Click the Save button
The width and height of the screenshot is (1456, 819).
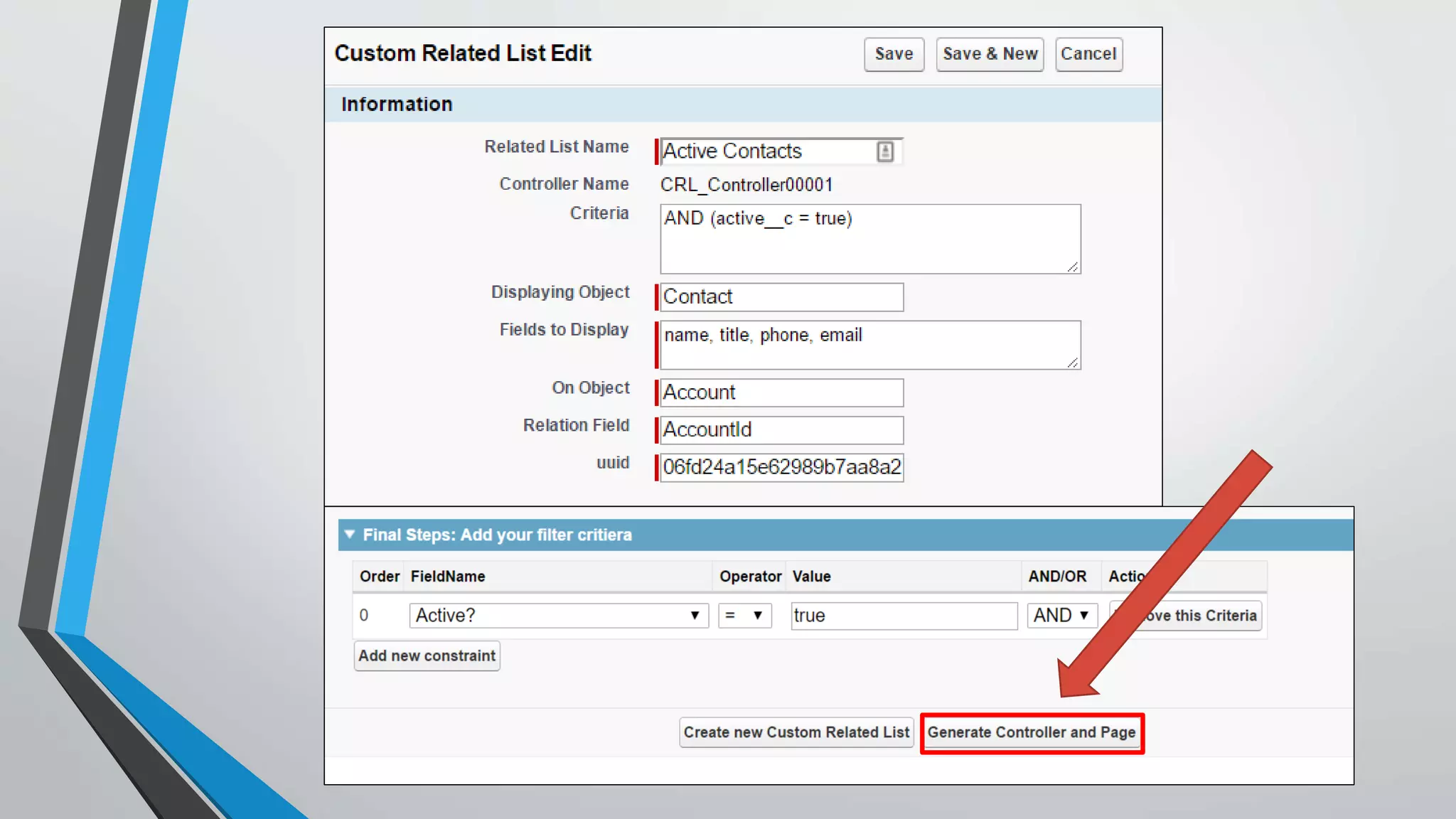pos(894,54)
